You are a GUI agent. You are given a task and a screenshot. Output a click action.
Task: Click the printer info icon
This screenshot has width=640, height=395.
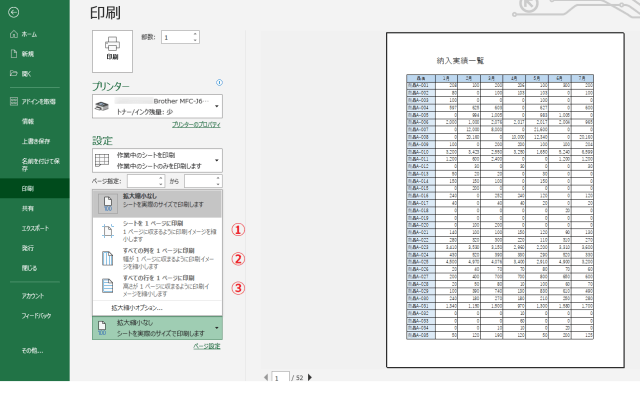point(219,83)
